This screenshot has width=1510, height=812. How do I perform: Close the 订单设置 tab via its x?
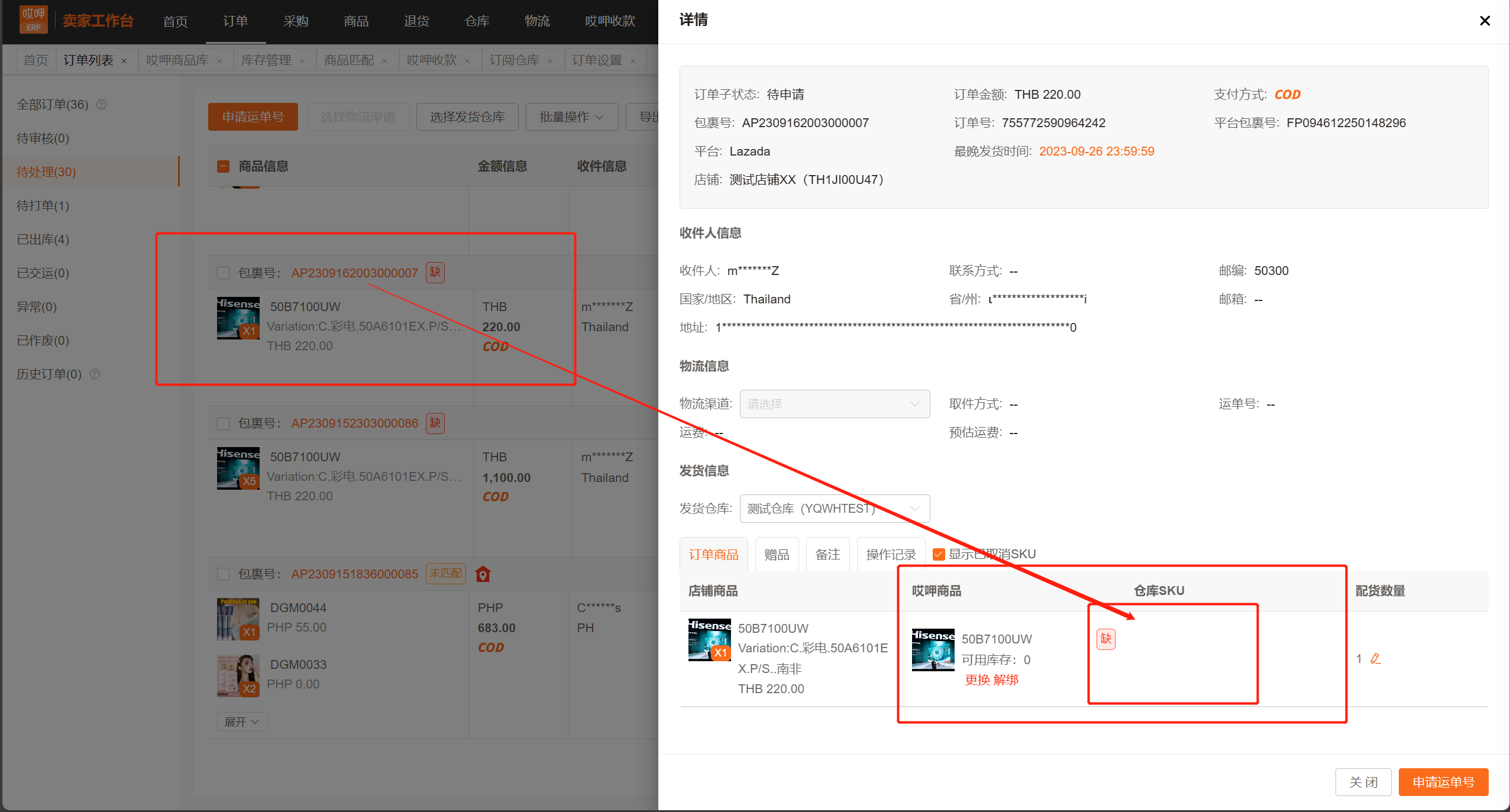[633, 61]
